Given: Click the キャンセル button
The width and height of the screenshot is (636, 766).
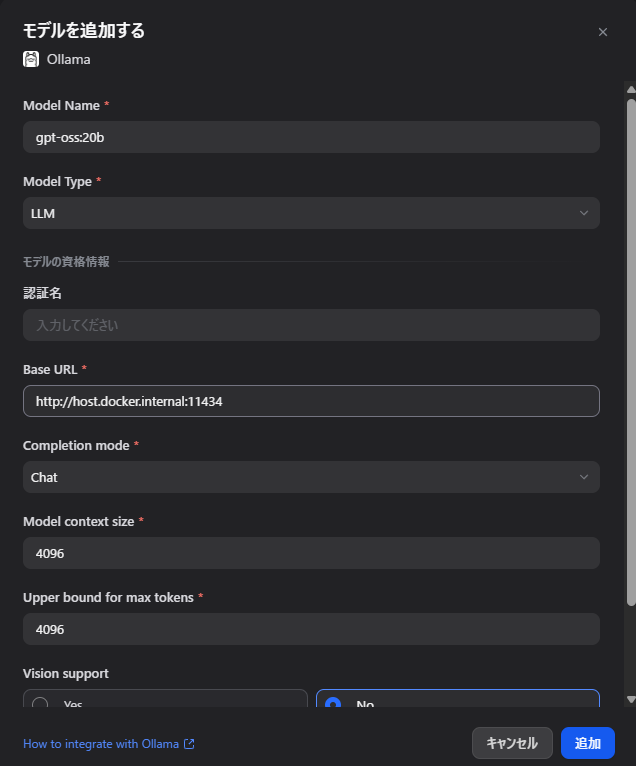Looking at the screenshot, I should click(512, 743).
